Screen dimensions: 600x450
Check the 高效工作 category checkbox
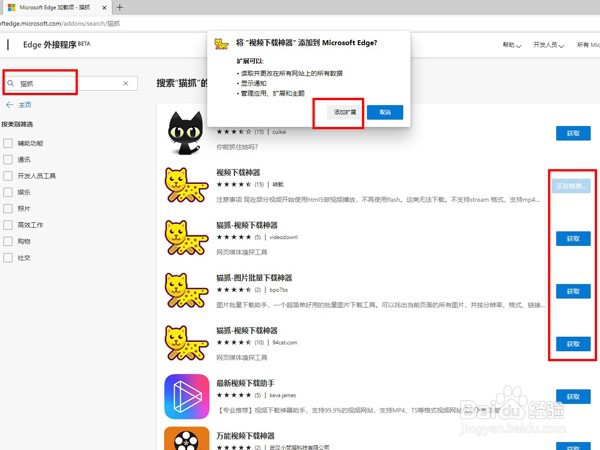8,225
